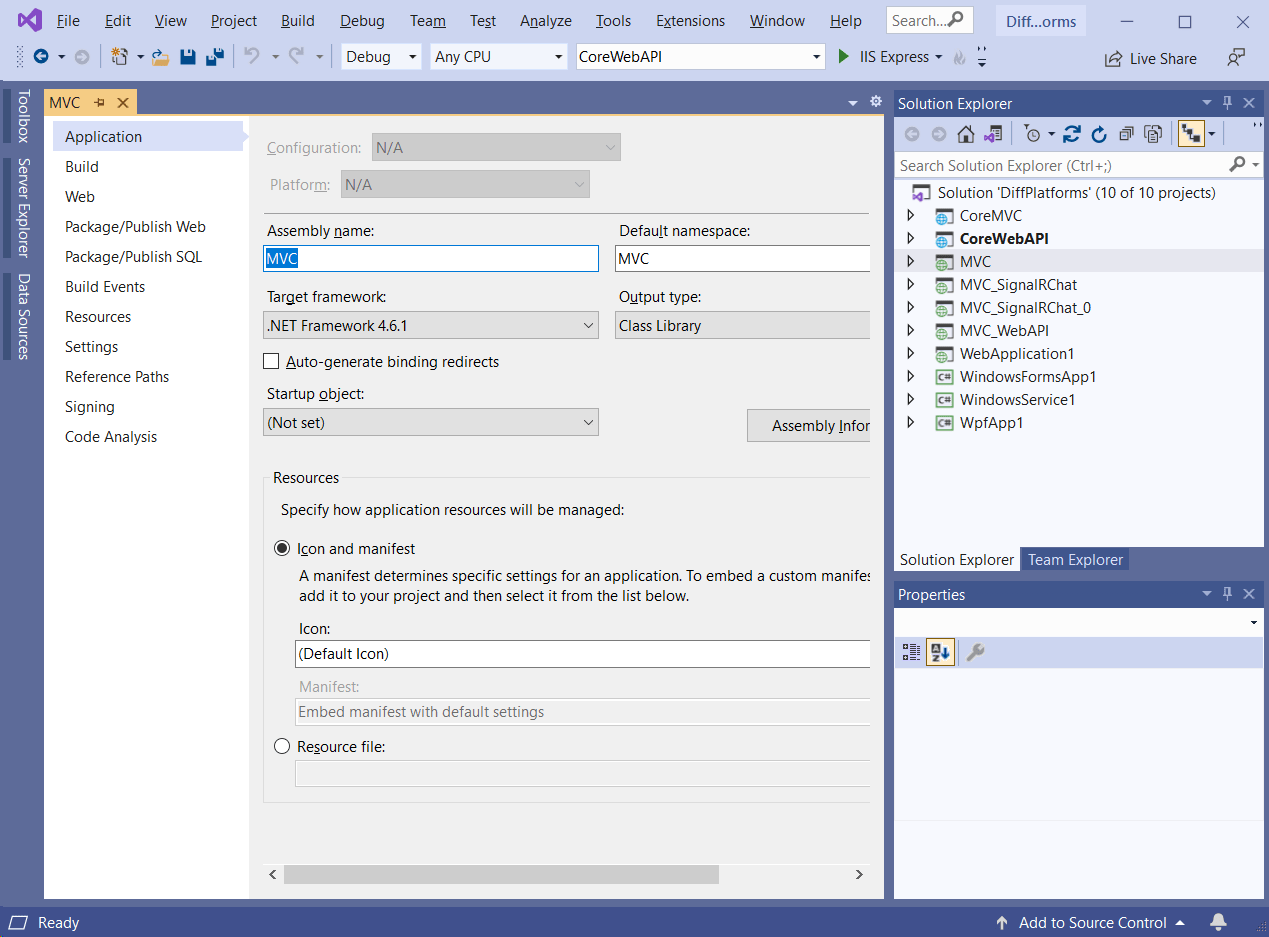Toggle Preview Selected Items in Solution Explorer

pyautogui.click(x=1191, y=134)
